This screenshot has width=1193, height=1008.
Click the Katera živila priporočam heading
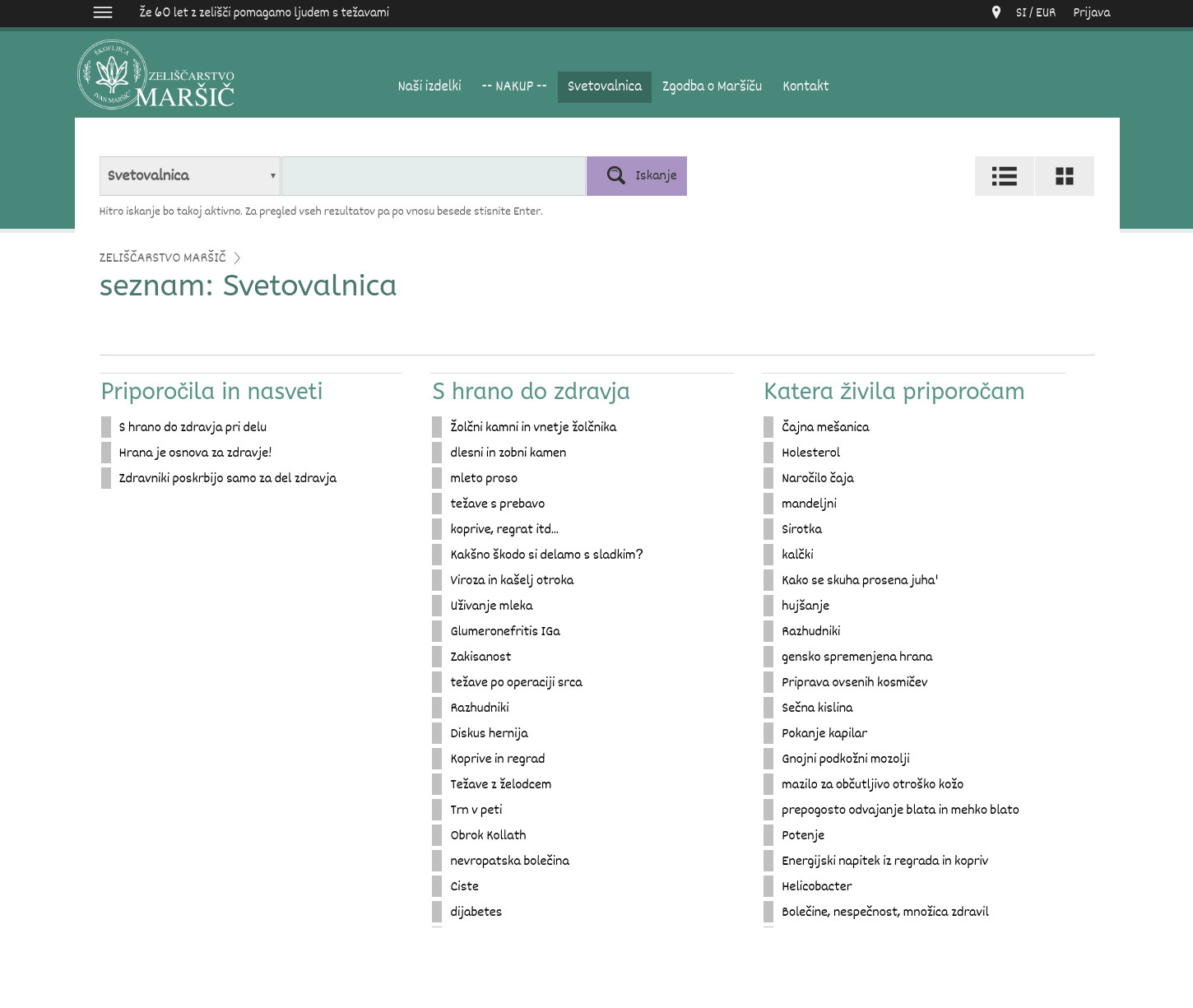(x=894, y=392)
